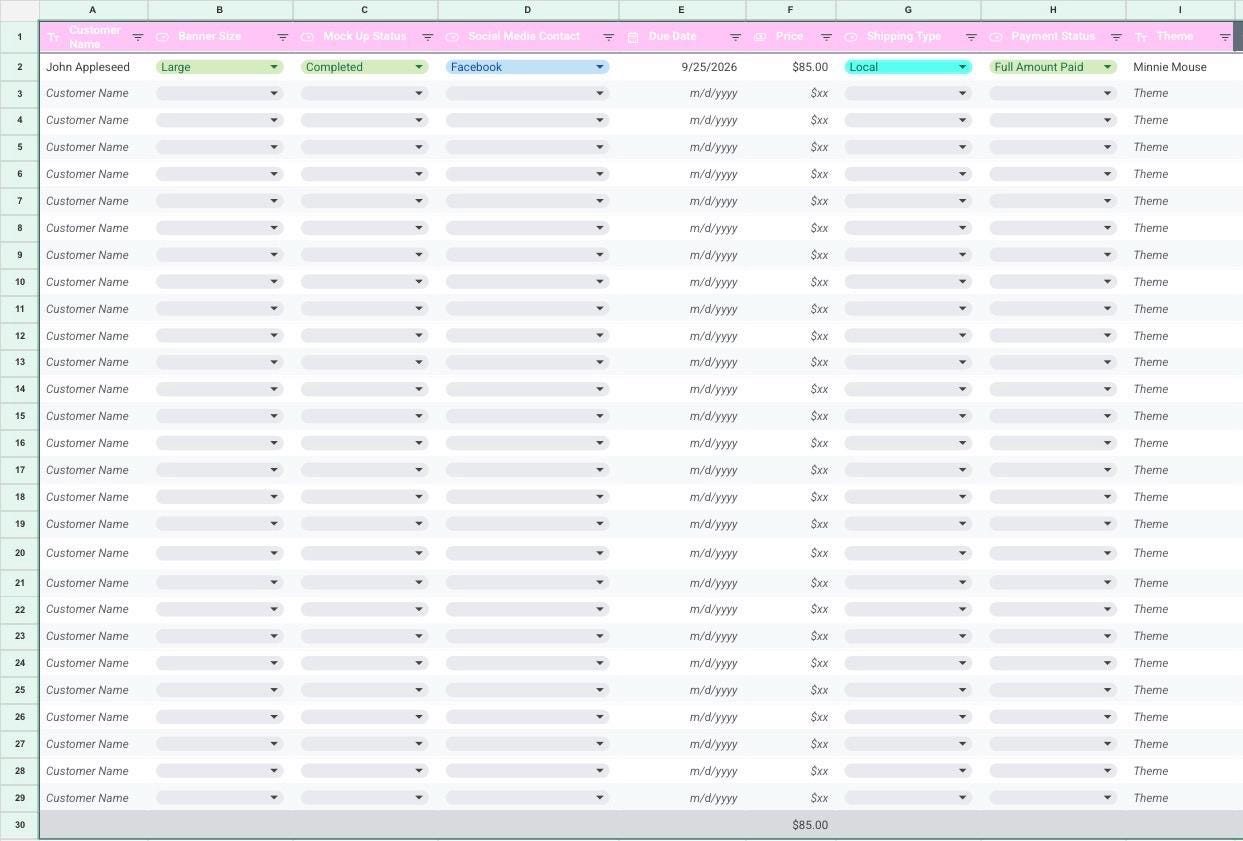The image size is (1243, 841).
Task: Click the text-type icon beside Customer Name header
Action: pyautogui.click(x=54, y=37)
